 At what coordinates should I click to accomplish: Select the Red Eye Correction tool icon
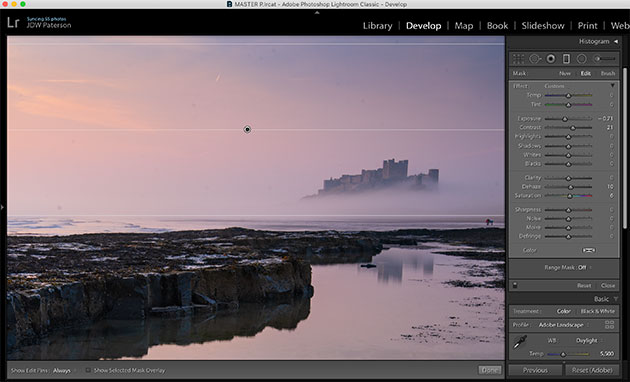click(551, 59)
